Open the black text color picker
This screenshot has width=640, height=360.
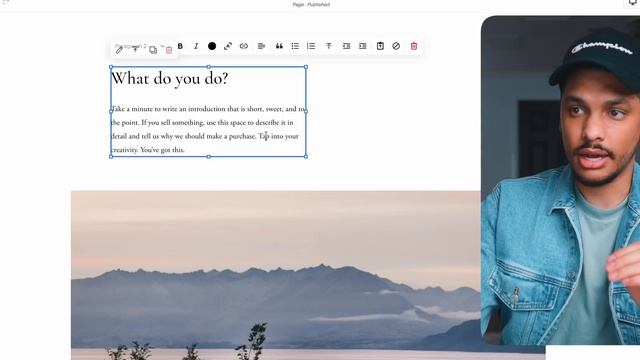point(212,46)
